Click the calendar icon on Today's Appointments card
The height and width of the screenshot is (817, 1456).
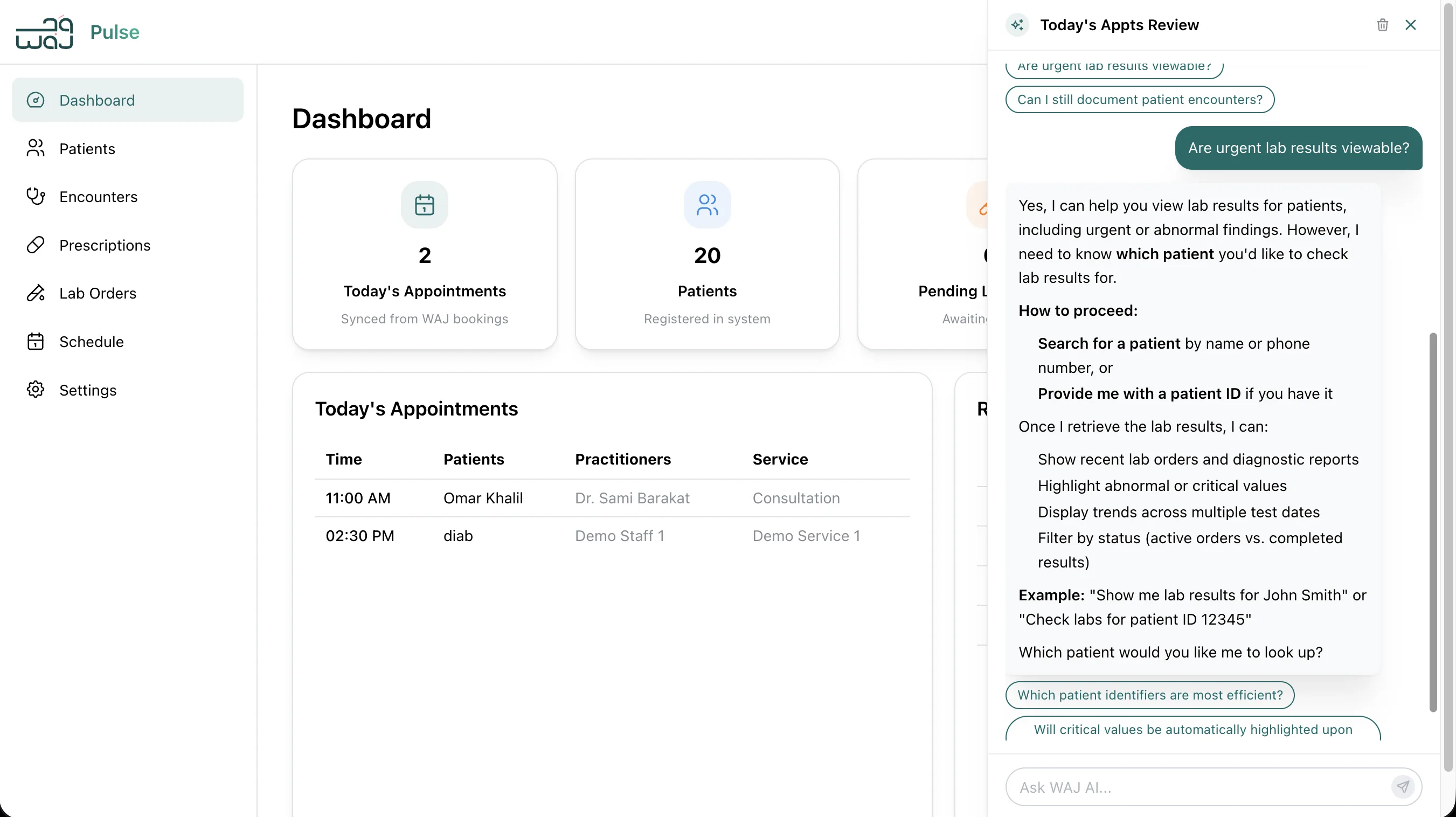pos(425,205)
